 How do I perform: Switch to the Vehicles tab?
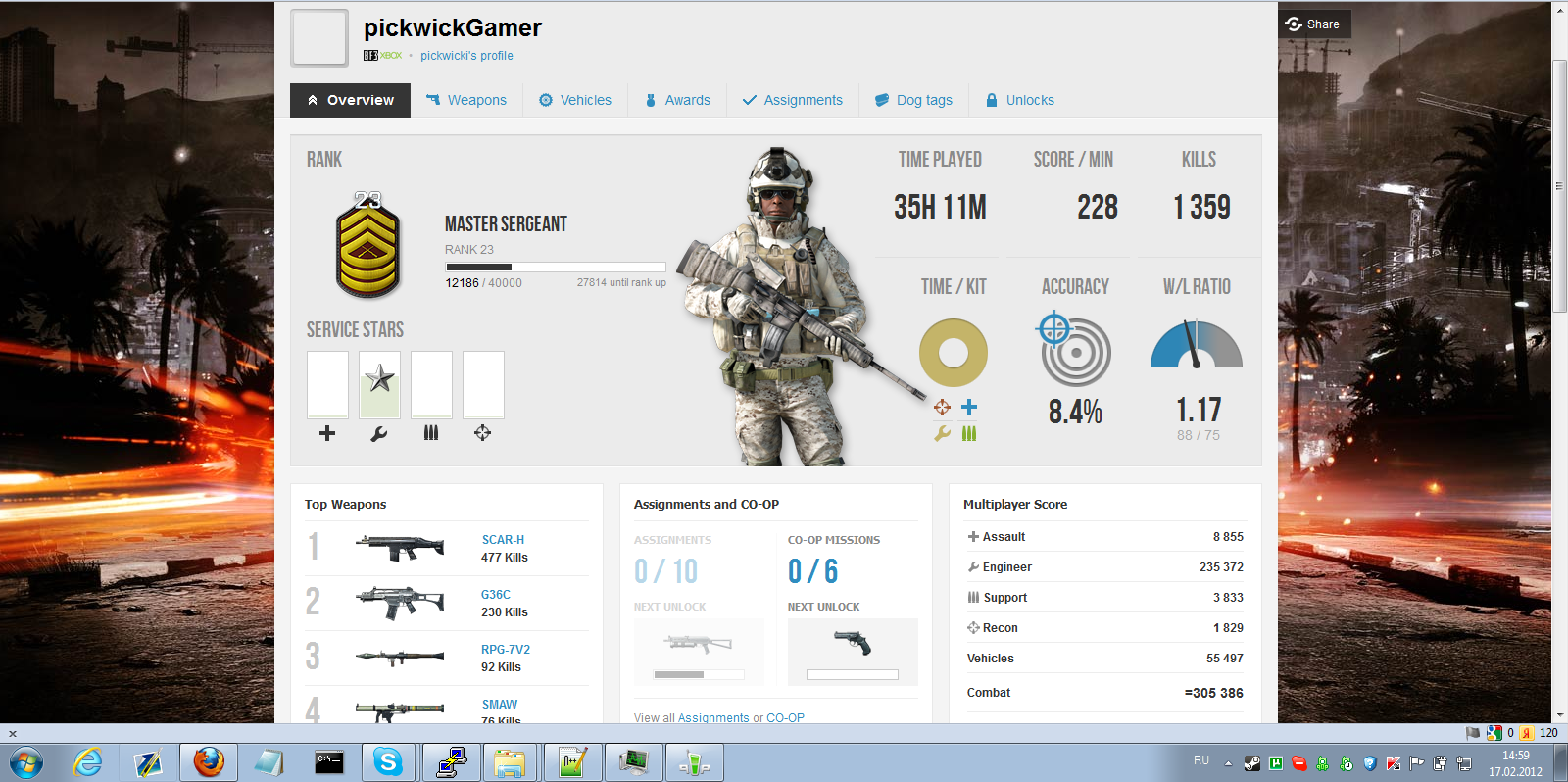pos(575,100)
